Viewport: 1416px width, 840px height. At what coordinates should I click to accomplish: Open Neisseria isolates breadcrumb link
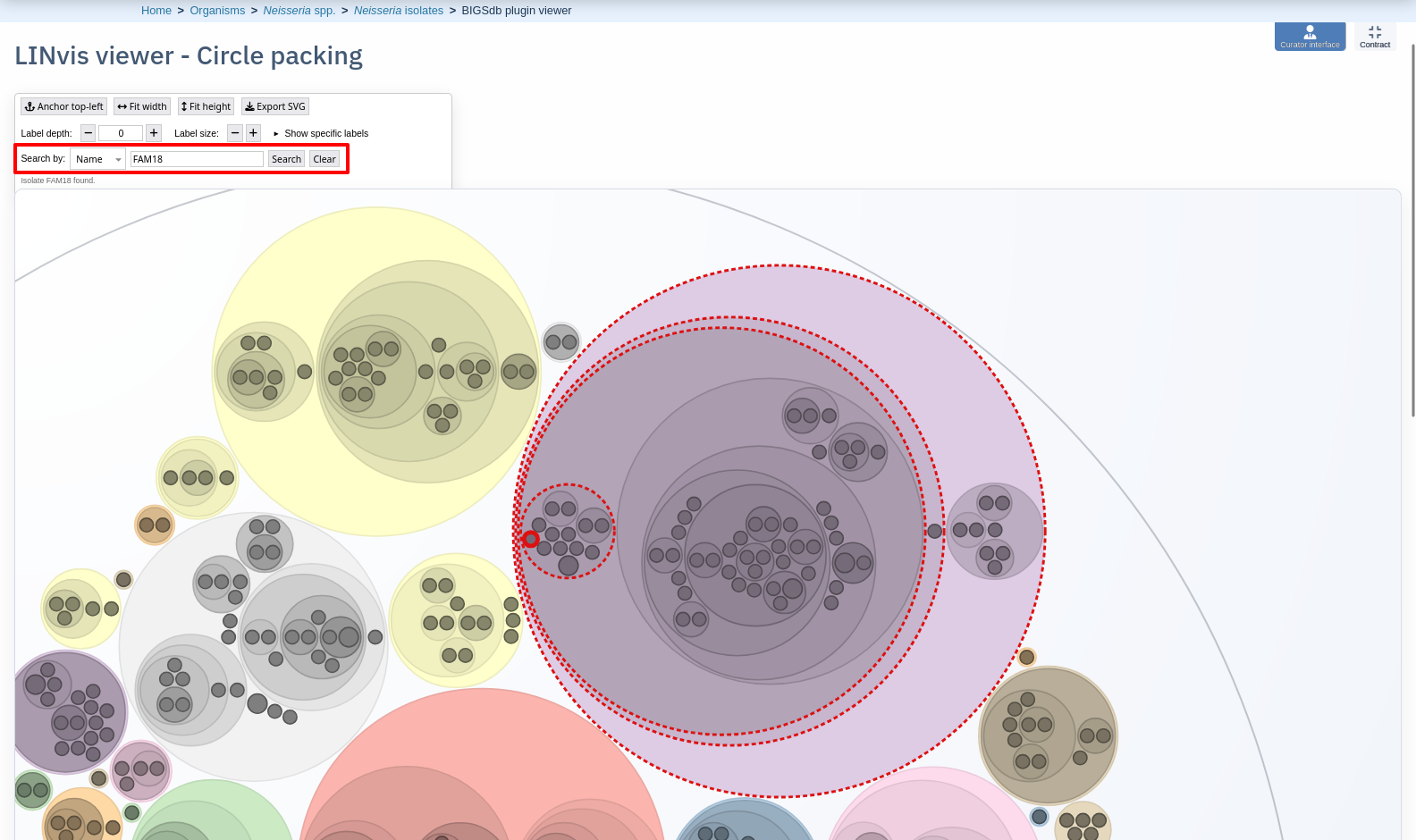coord(399,11)
